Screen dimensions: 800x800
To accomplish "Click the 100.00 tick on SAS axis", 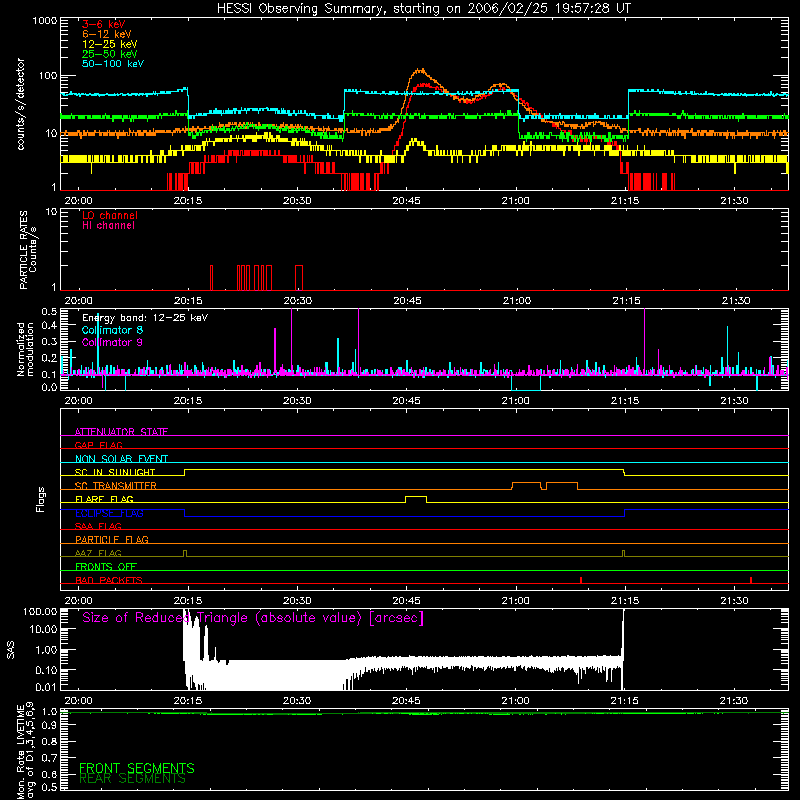I will pos(40,611).
